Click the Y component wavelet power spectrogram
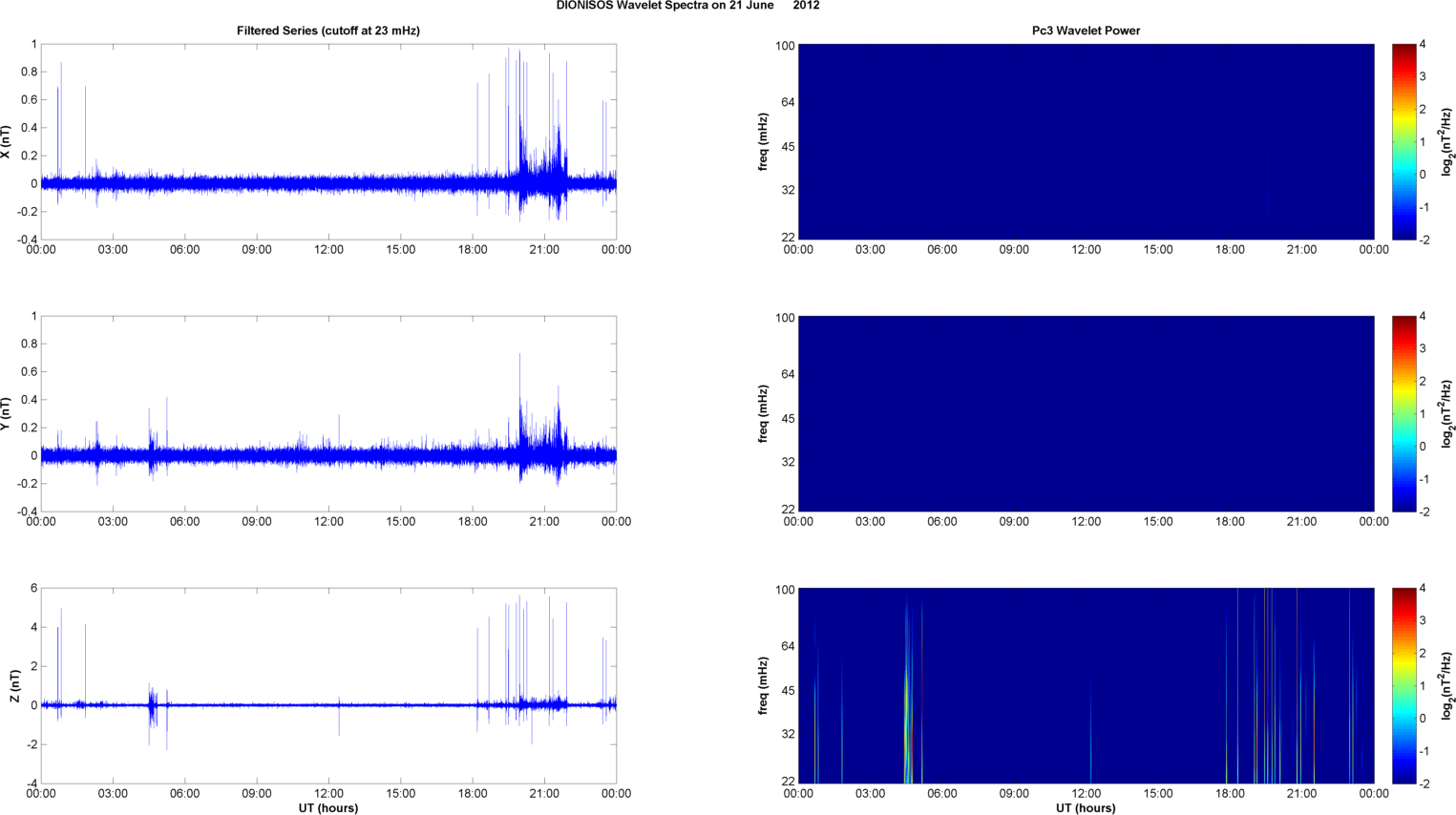The image size is (1456, 815). point(1086,414)
